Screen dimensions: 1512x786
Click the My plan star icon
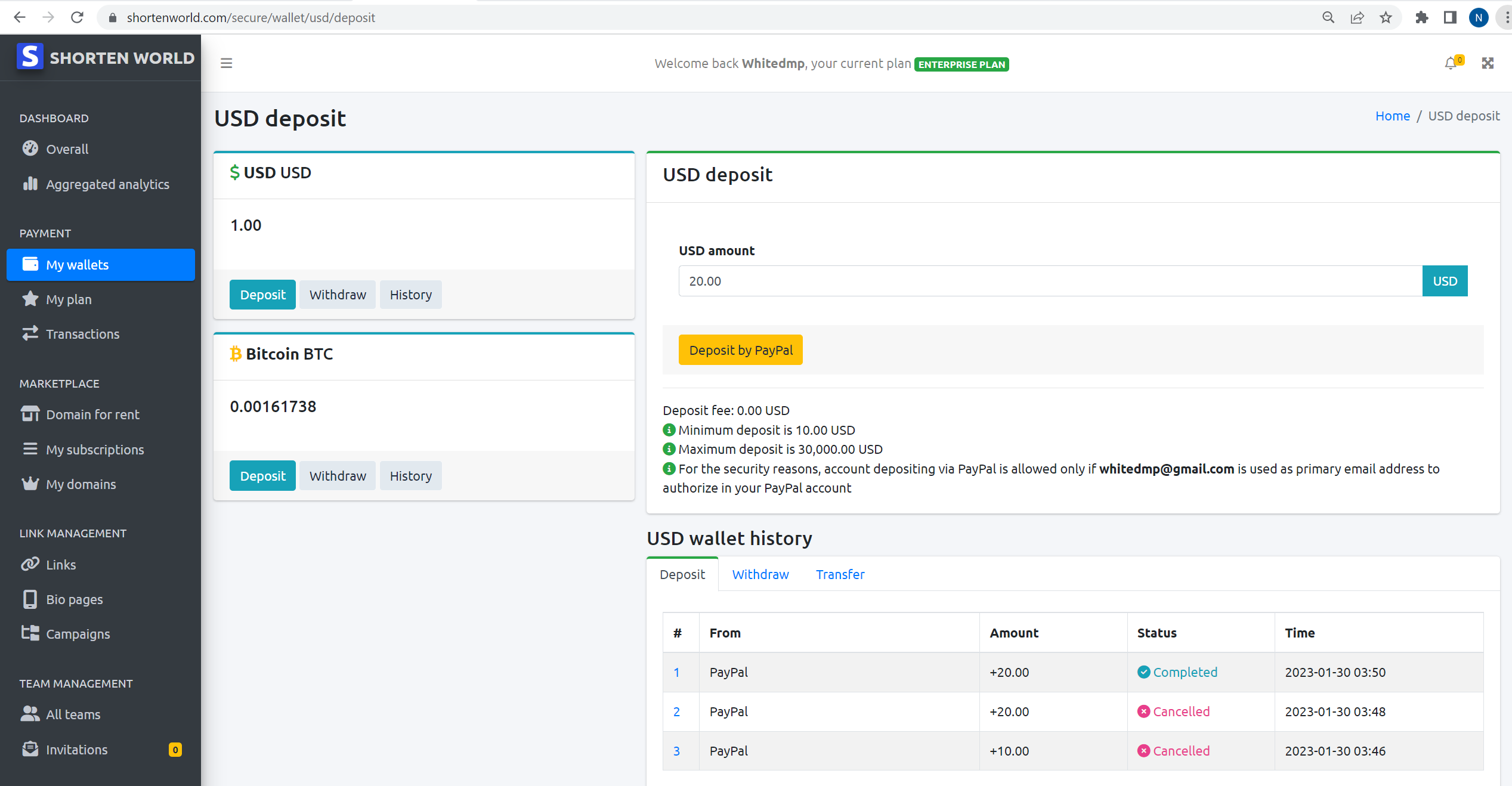30,299
